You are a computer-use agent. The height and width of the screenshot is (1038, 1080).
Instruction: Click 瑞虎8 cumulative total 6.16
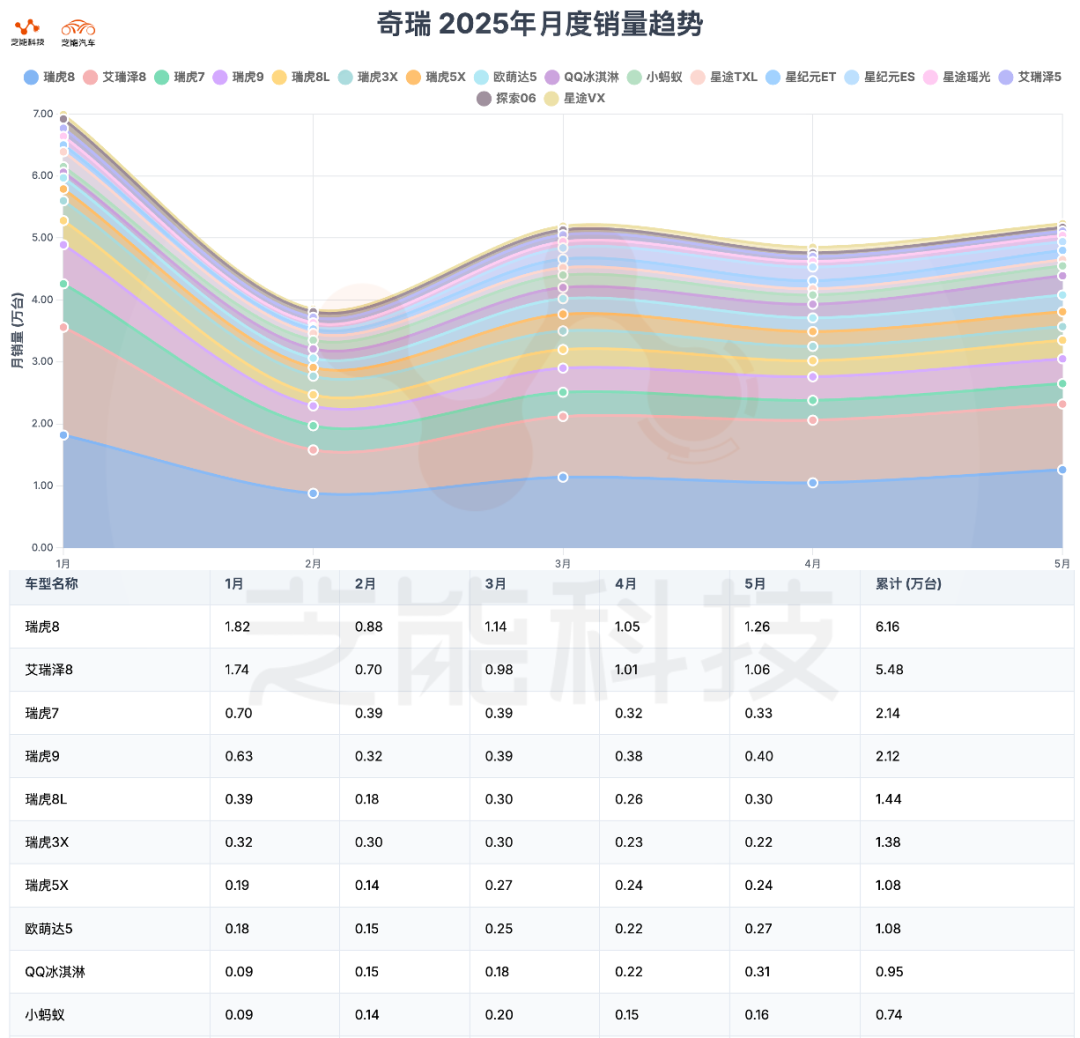pos(888,627)
